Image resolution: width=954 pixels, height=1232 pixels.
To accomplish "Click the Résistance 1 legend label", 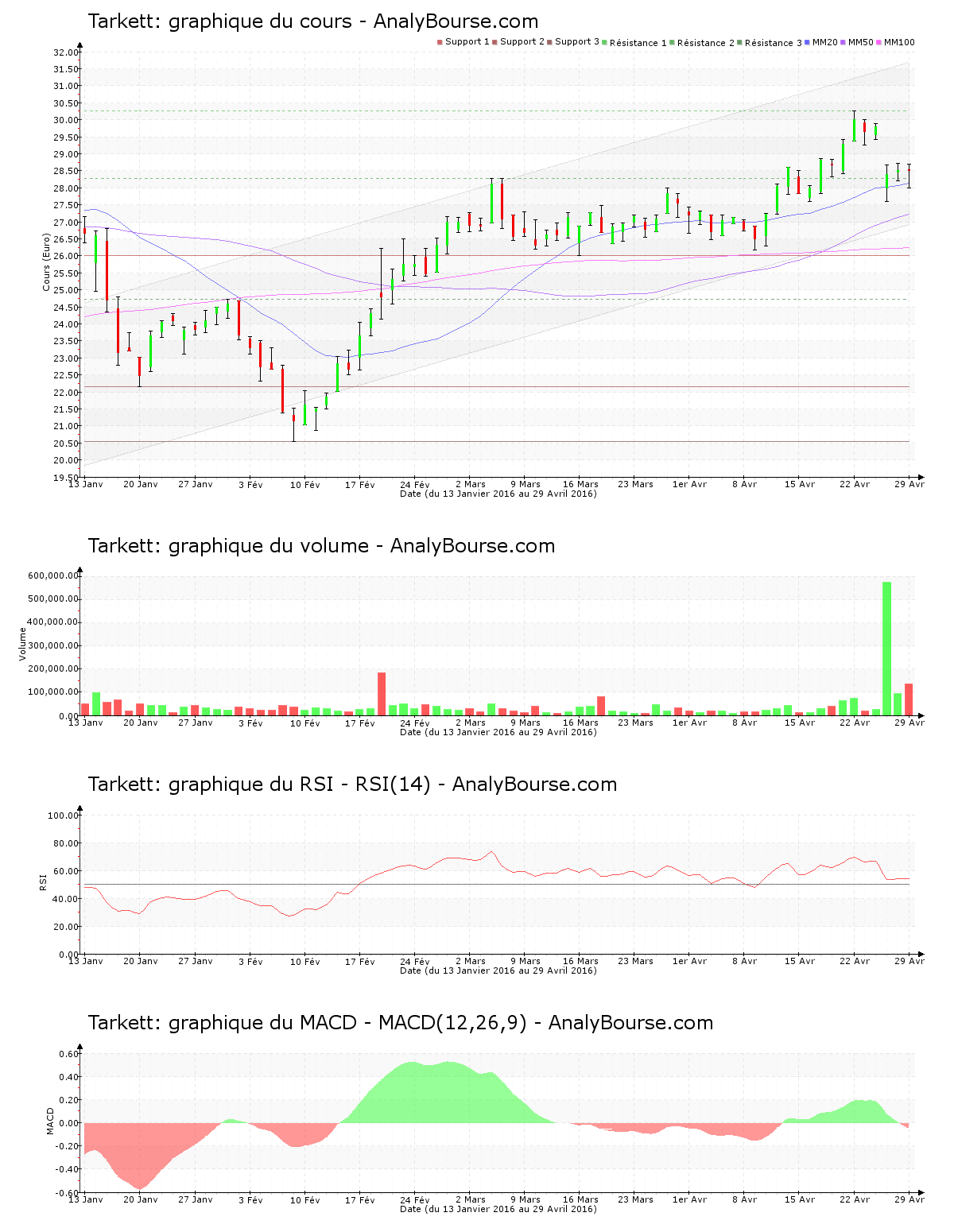I will (638, 43).
